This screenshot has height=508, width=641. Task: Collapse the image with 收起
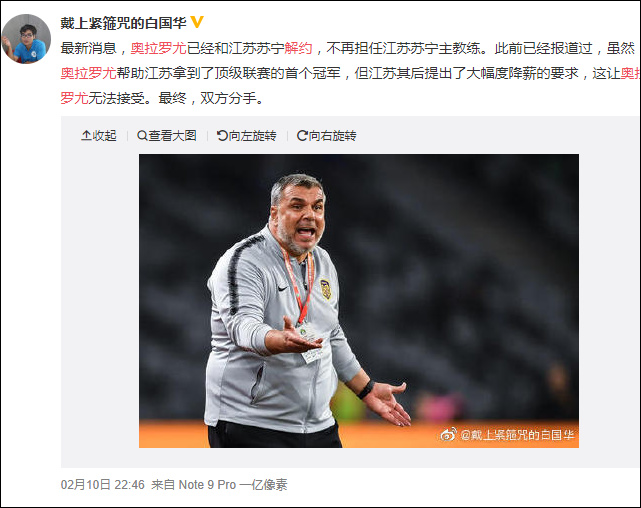(x=99, y=135)
